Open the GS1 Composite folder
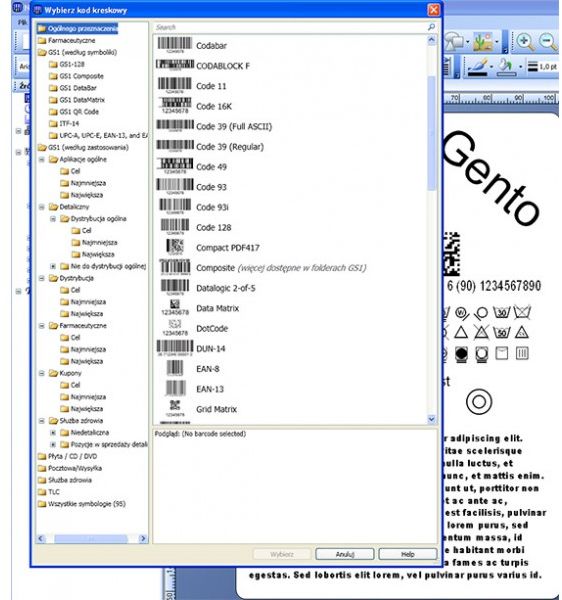The image size is (562, 600). click(x=77, y=76)
